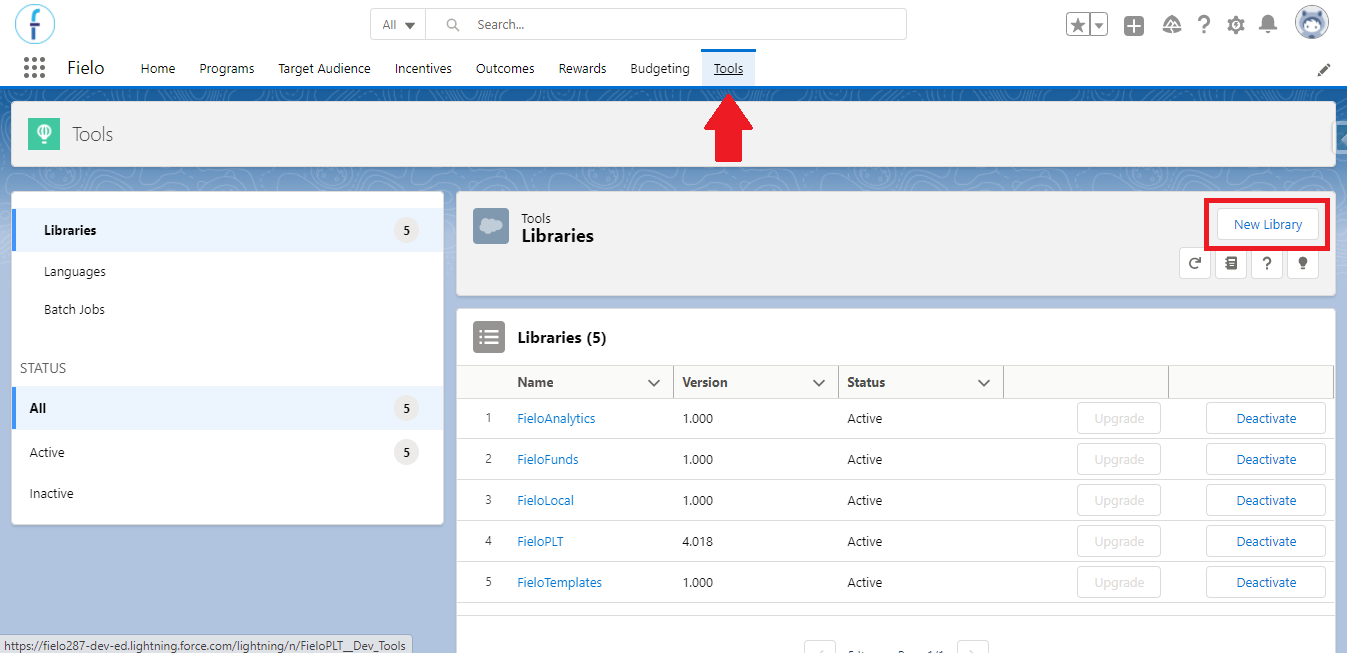
Task: Deactivate the FieloTemplates library
Action: (1266, 582)
